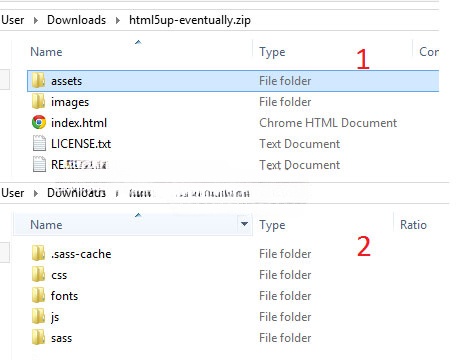
Task: Go to User in top address bar
Action: pos(13,20)
